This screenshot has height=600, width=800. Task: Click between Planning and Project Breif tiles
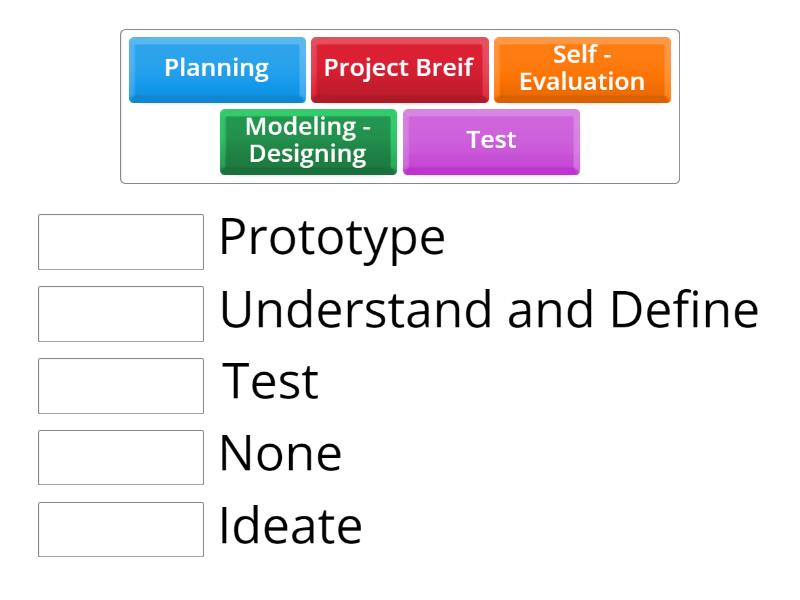tap(311, 69)
